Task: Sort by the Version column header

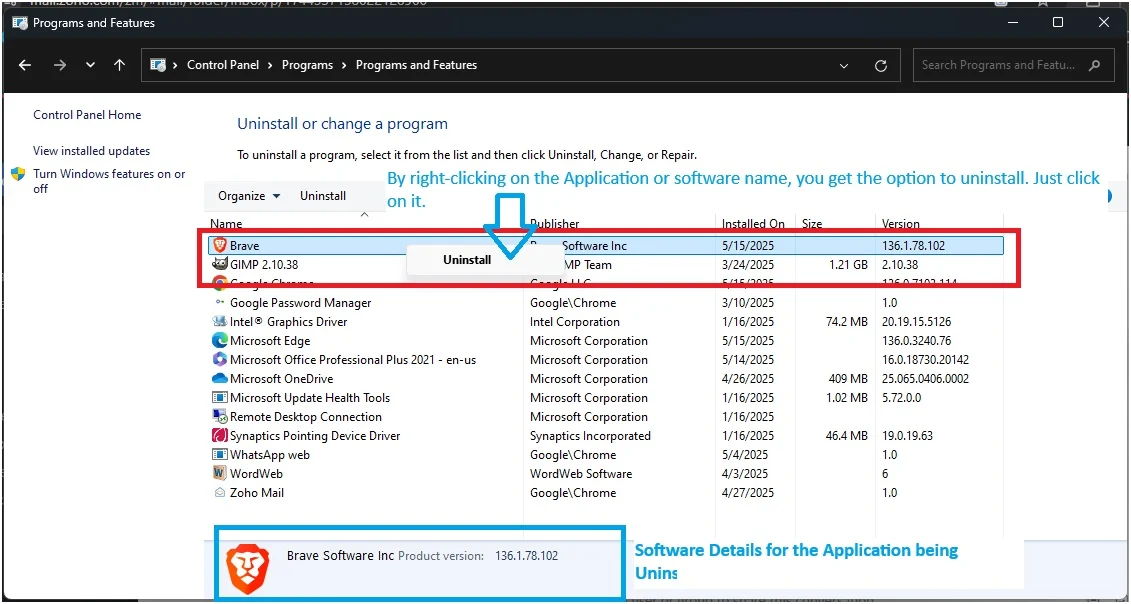Action: pyautogui.click(x=901, y=224)
